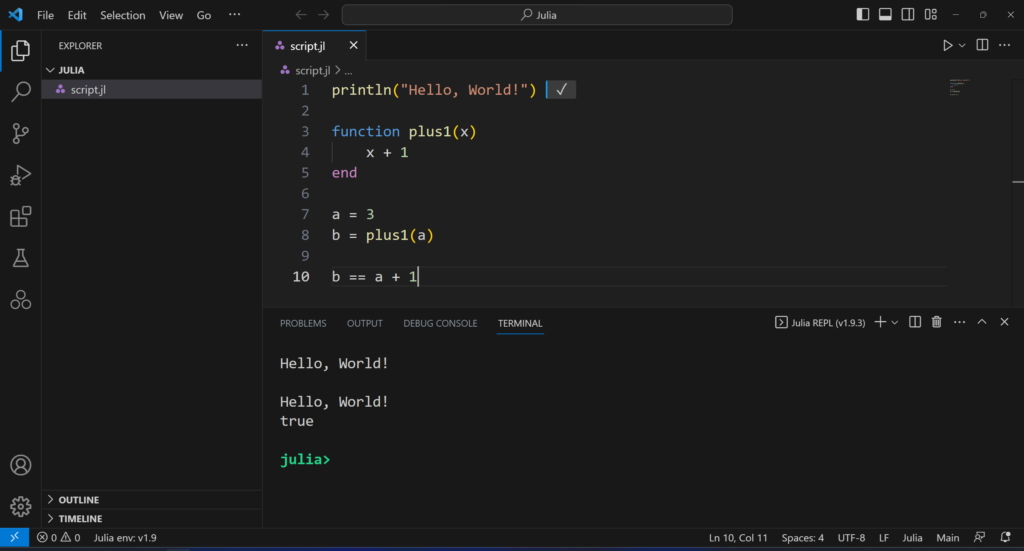Viewport: 1024px width, 551px height.
Task: Kill terminal with trash icon
Action: [x=936, y=322]
